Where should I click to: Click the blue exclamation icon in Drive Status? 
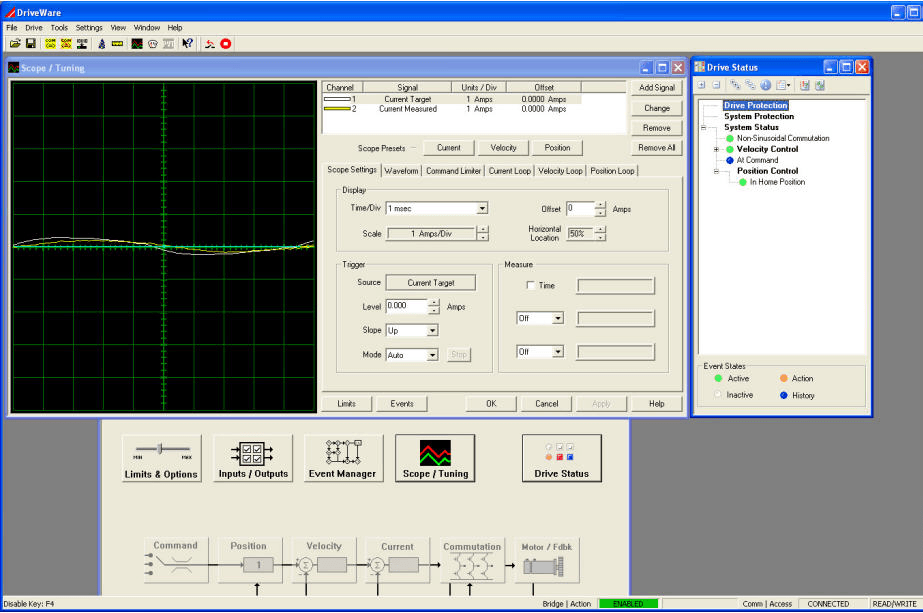click(x=765, y=85)
